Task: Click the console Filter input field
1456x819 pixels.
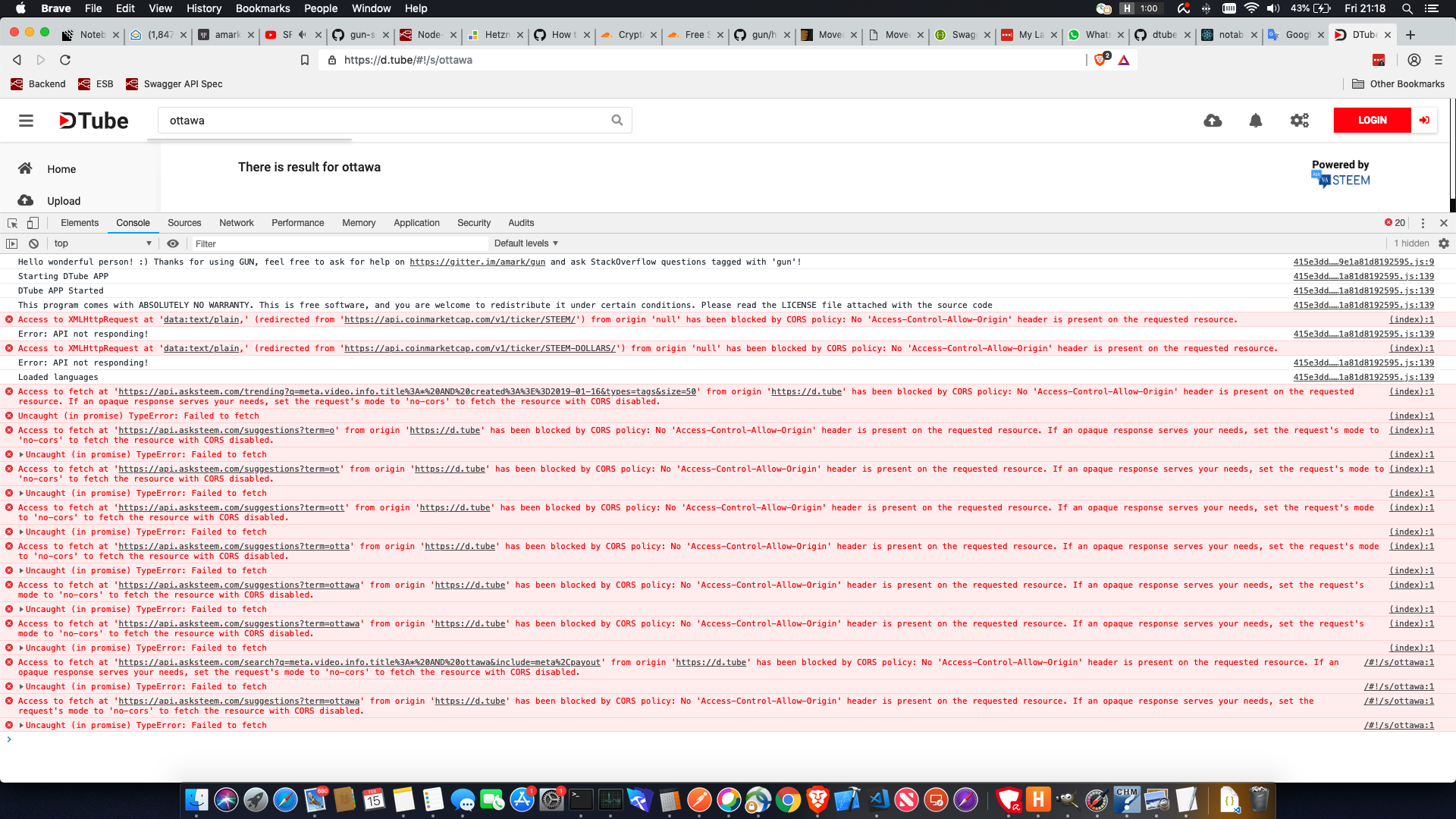Action: point(303,243)
